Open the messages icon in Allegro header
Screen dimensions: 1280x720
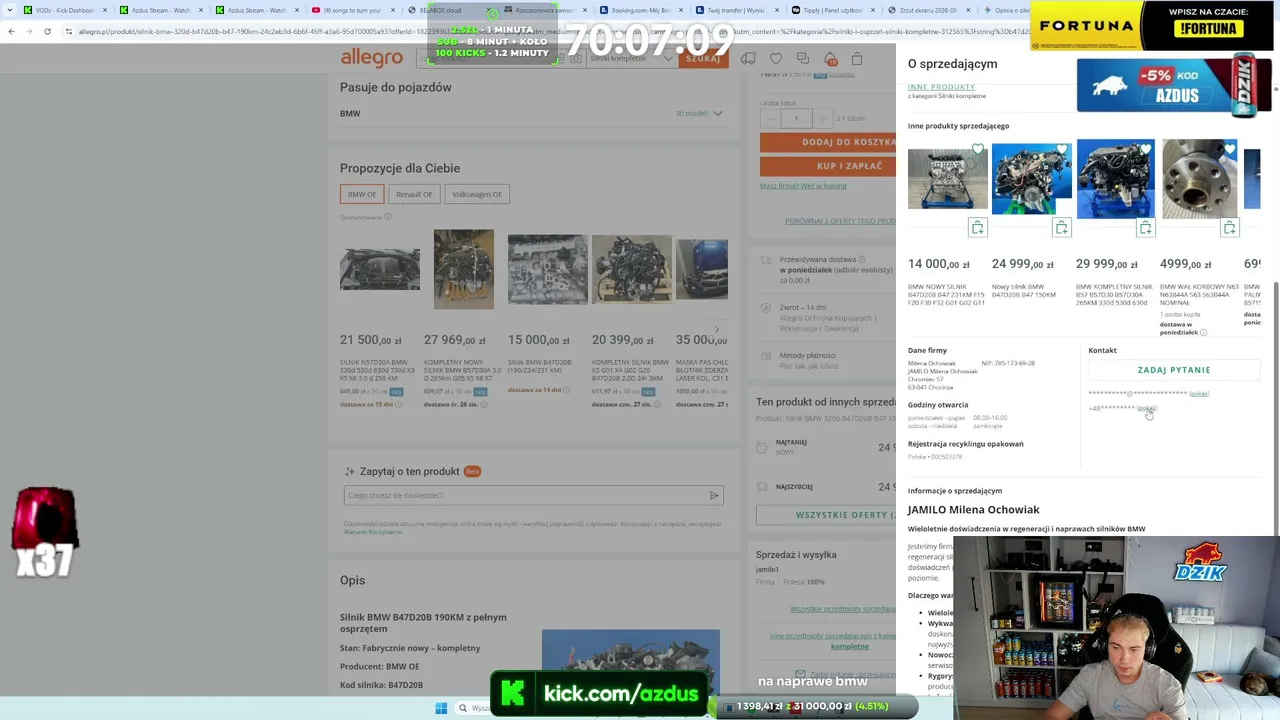click(802, 59)
